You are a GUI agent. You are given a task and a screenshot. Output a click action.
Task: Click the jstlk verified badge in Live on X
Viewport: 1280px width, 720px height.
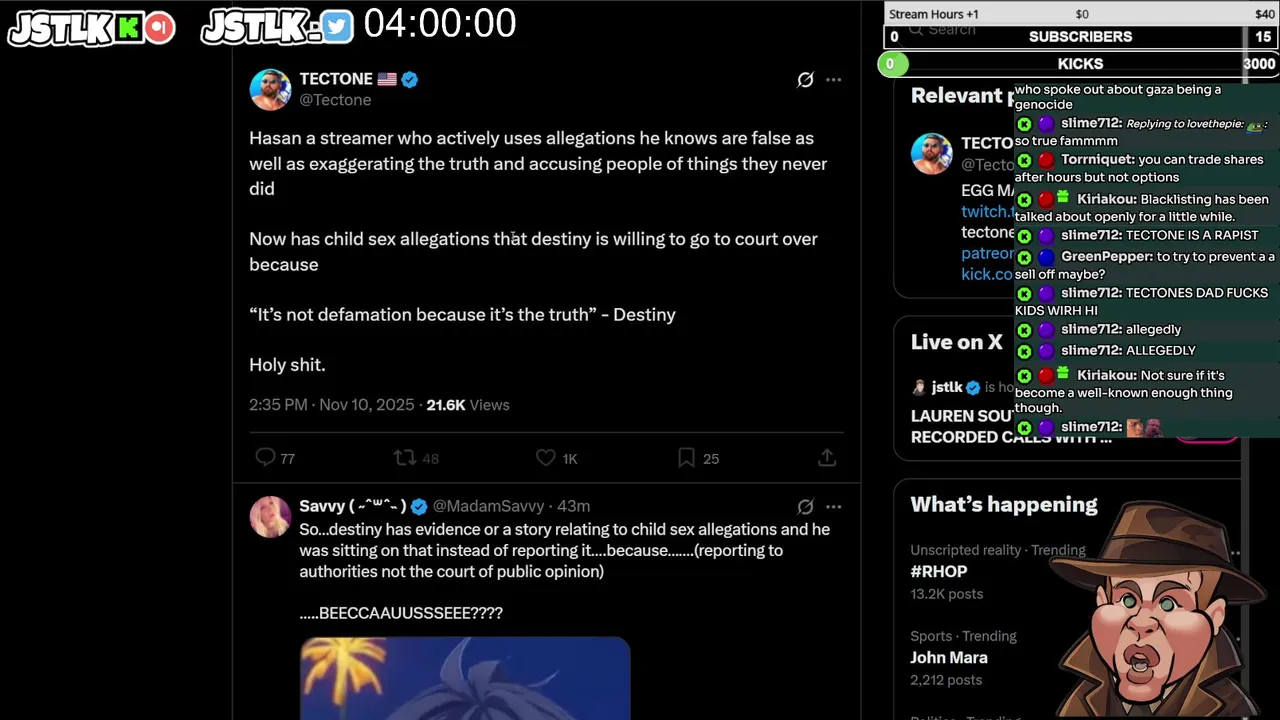tap(973, 387)
